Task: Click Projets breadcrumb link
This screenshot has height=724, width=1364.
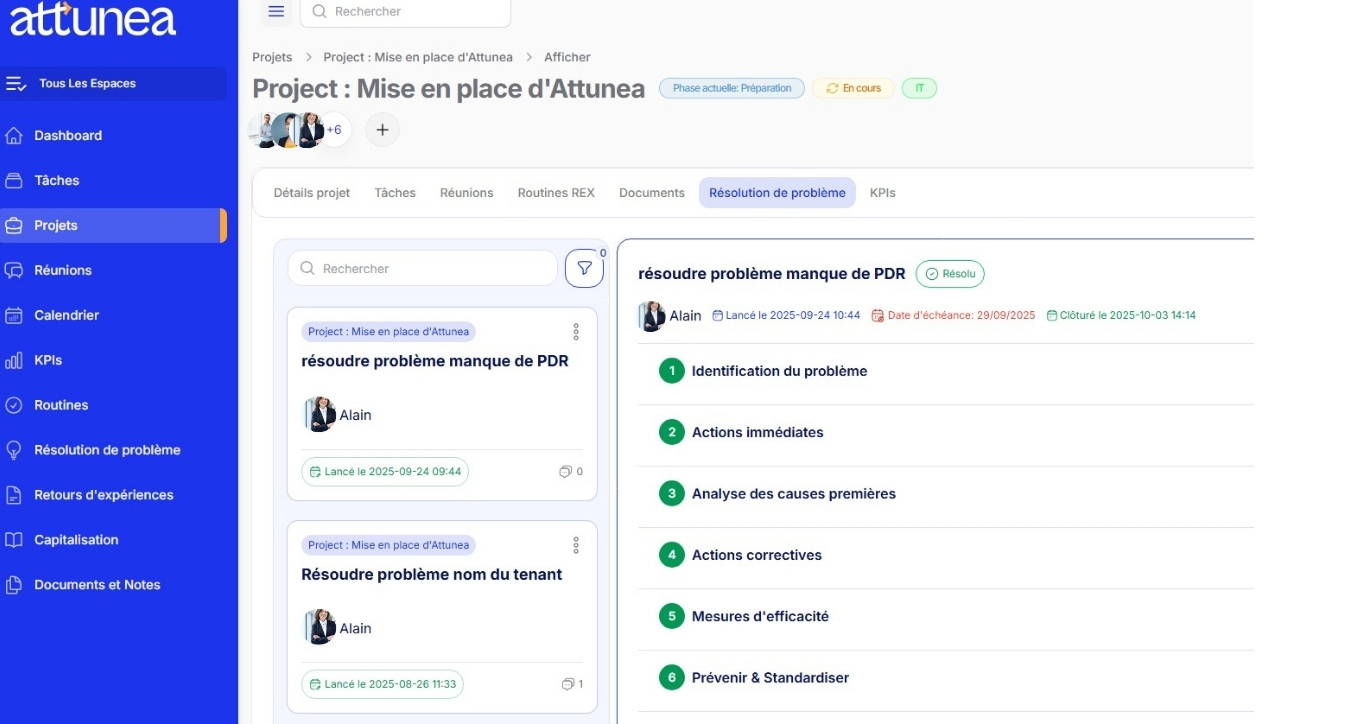Action: pyautogui.click(x=272, y=57)
